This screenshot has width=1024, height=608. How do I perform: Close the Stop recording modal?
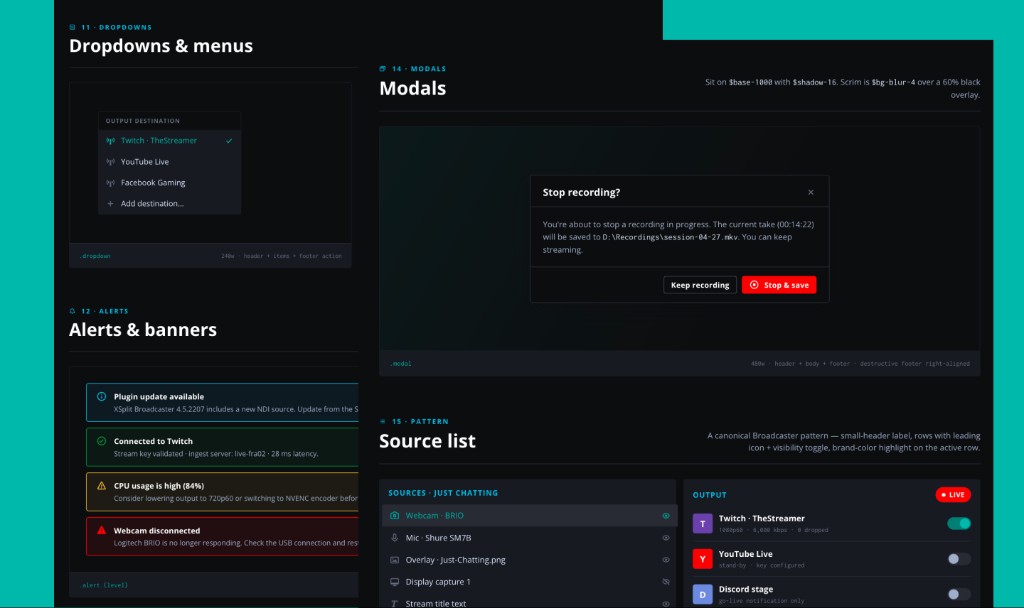click(x=812, y=191)
